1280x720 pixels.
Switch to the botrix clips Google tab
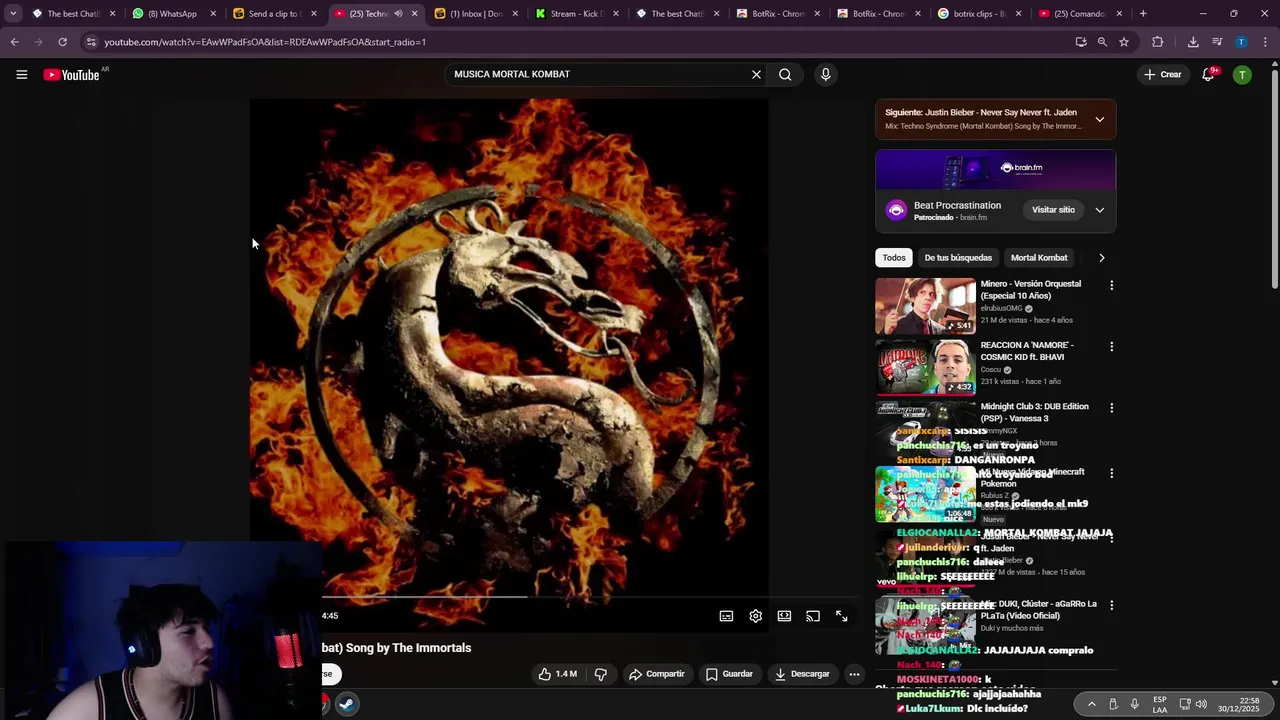point(980,14)
